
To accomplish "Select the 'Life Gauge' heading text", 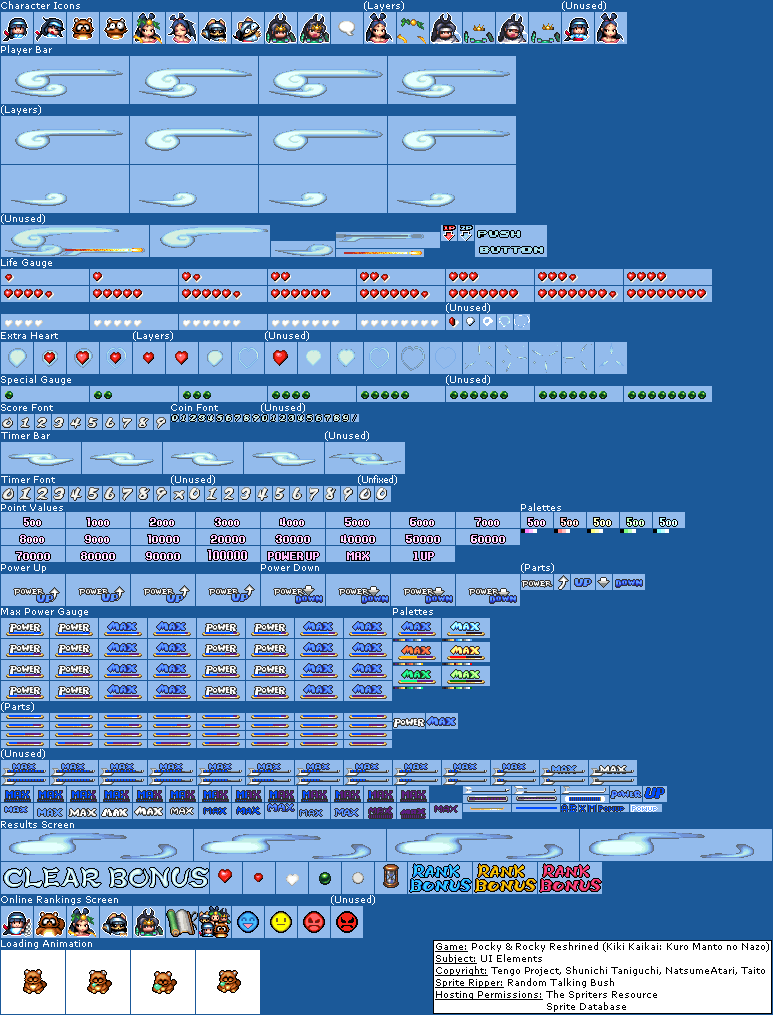I will click(x=27, y=262).
